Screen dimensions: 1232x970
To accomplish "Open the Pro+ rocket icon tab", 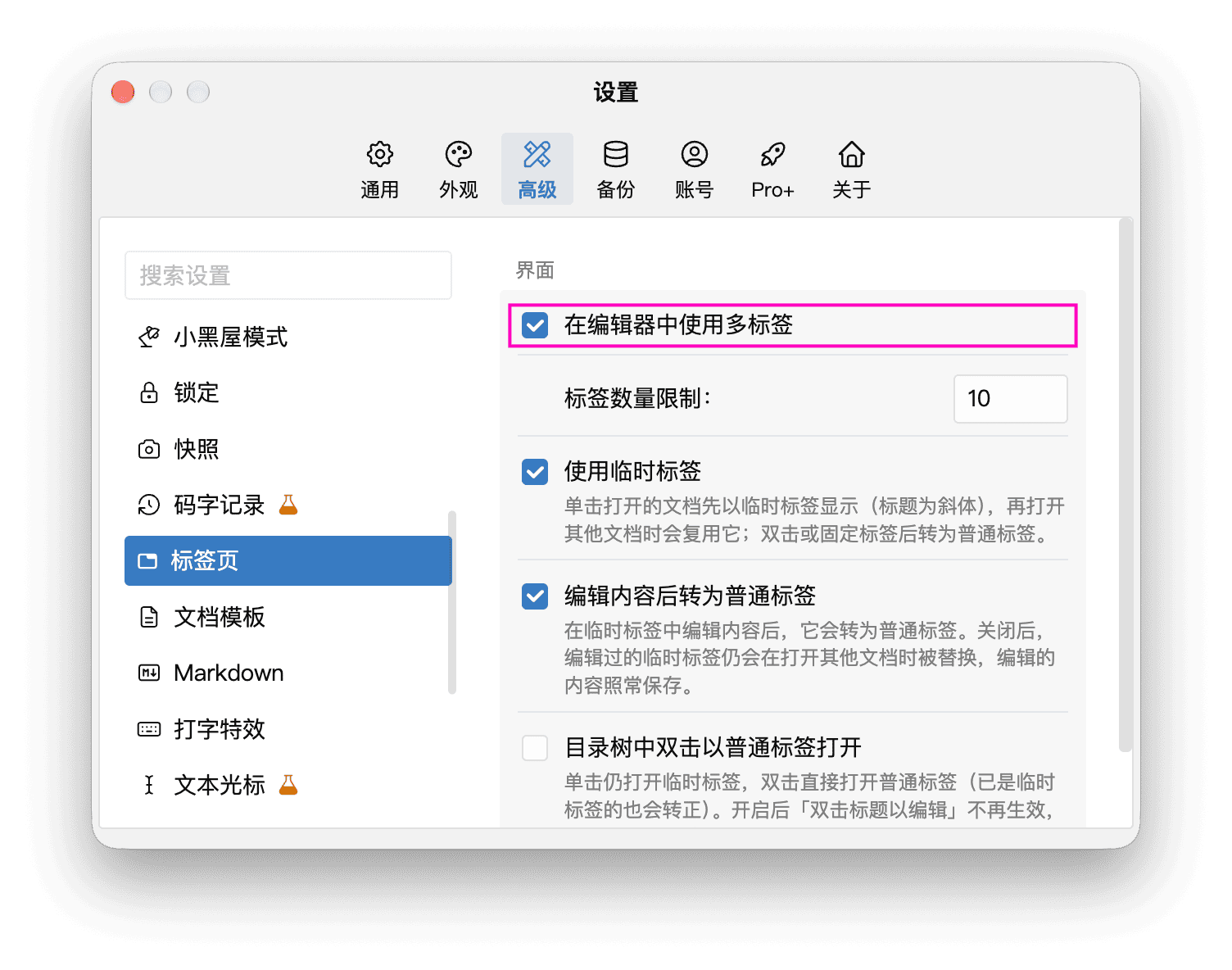I will coord(772,154).
